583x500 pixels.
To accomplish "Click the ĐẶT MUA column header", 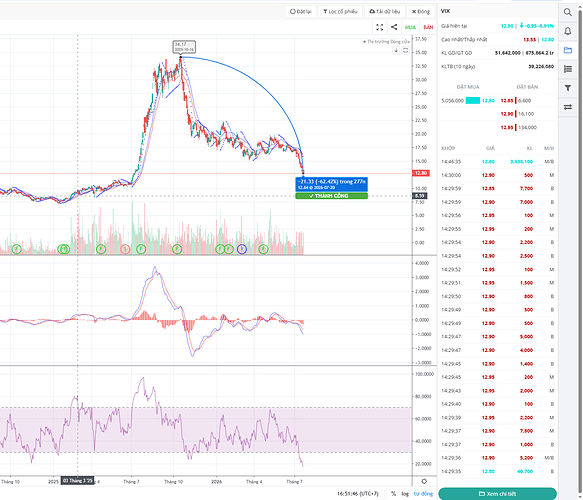I will tap(468, 87).
